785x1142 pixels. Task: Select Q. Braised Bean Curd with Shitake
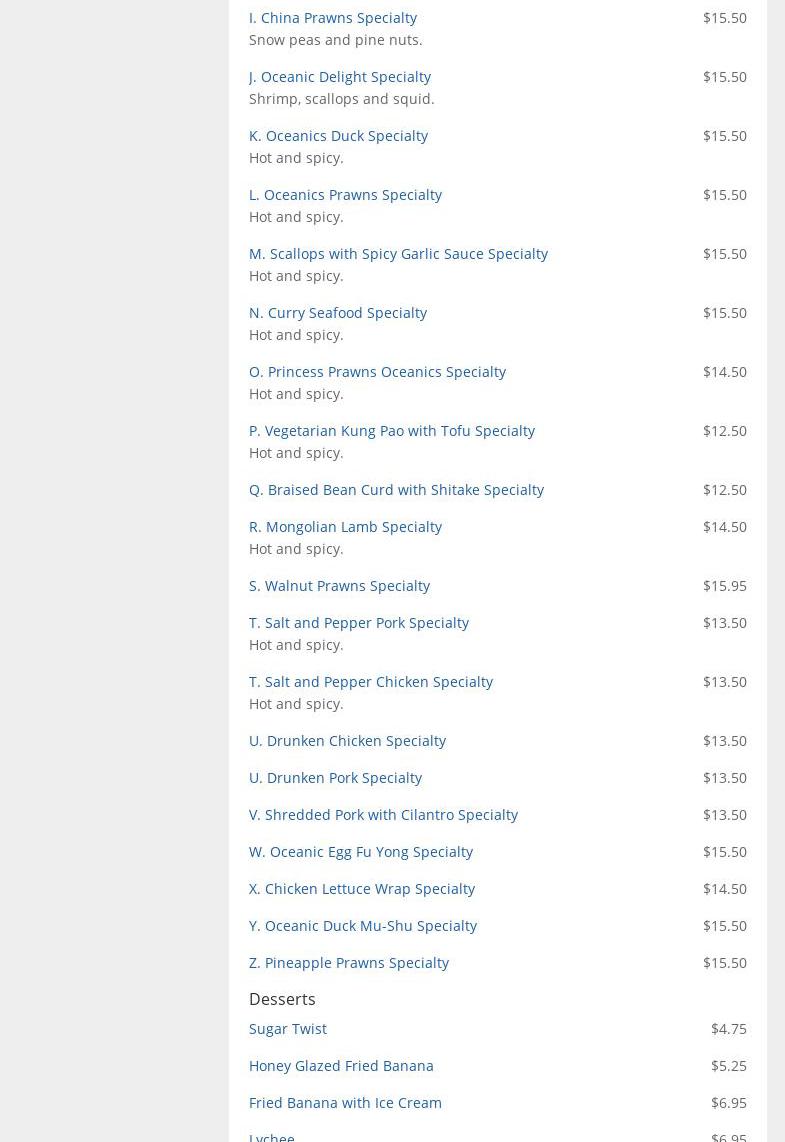pos(396,489)
